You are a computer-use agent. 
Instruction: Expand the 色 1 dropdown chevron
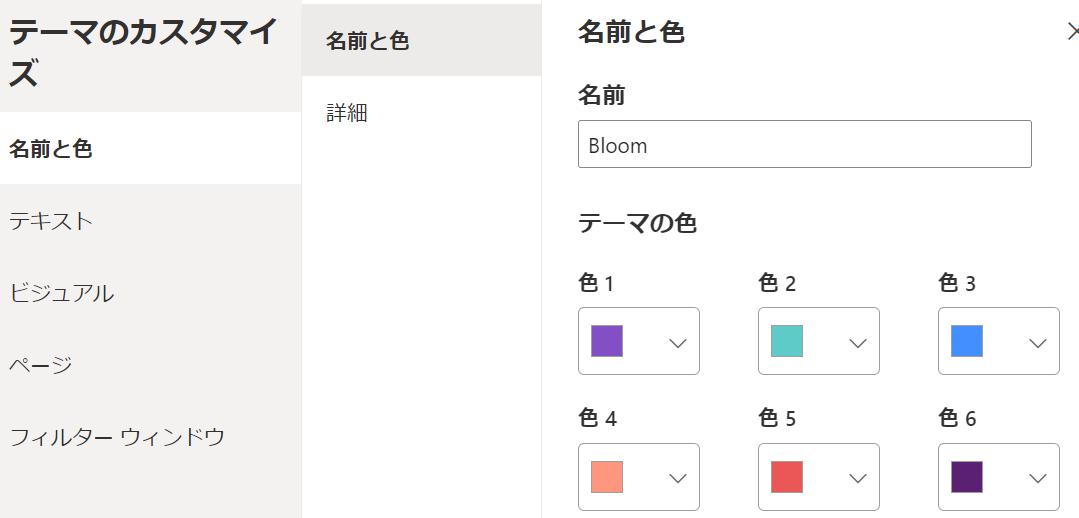pyautogui.click(x=677, y=342)
